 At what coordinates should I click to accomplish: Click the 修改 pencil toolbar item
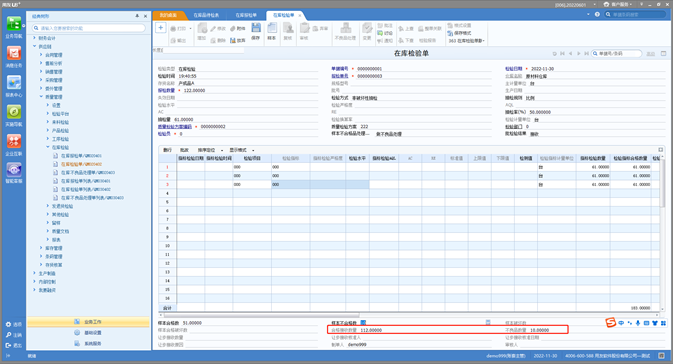point(218,28)
